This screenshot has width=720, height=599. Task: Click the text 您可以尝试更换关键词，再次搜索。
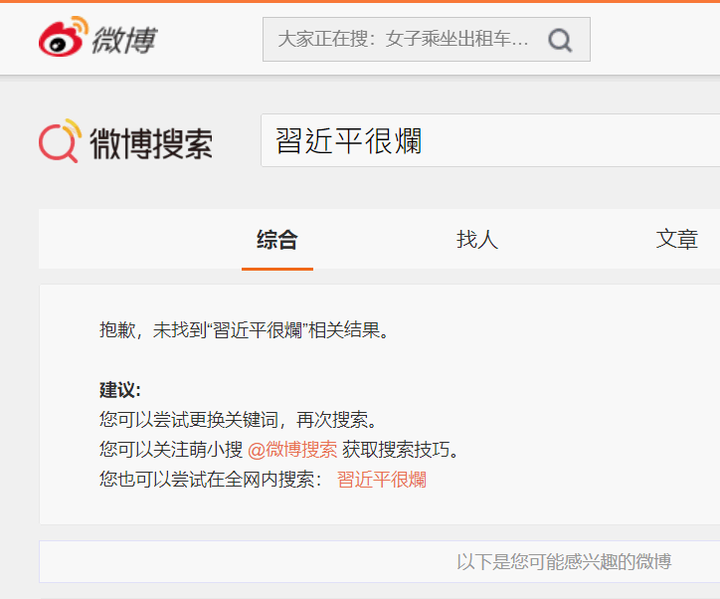pyautogui.click(x=239, y=420)
